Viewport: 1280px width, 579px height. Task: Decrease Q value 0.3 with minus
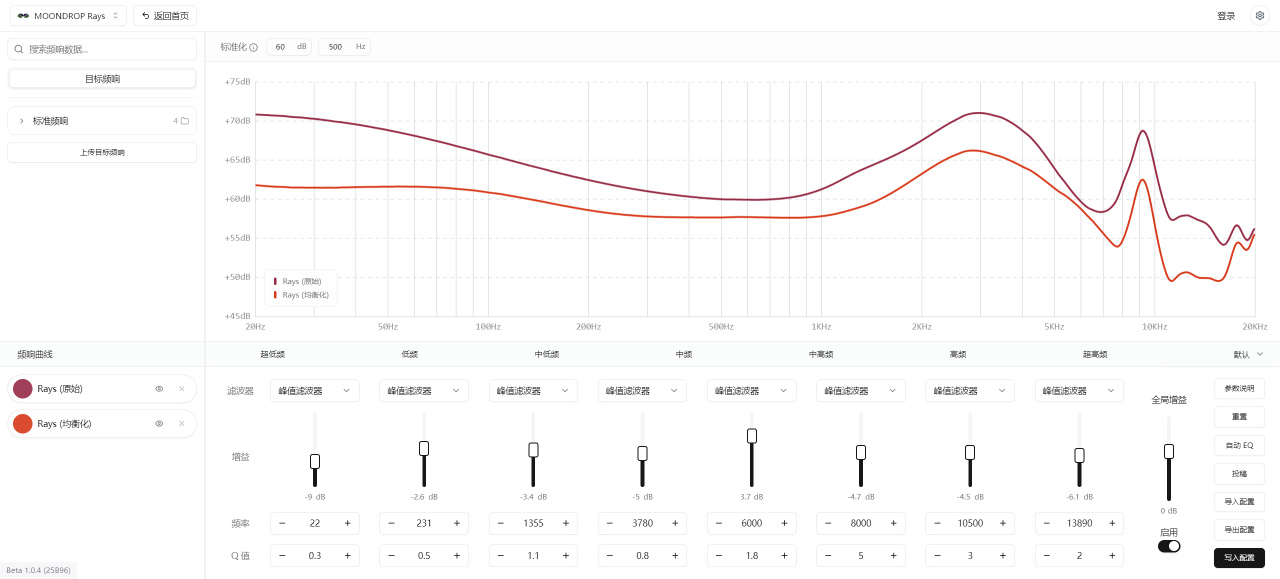click(x=282, y=555)
